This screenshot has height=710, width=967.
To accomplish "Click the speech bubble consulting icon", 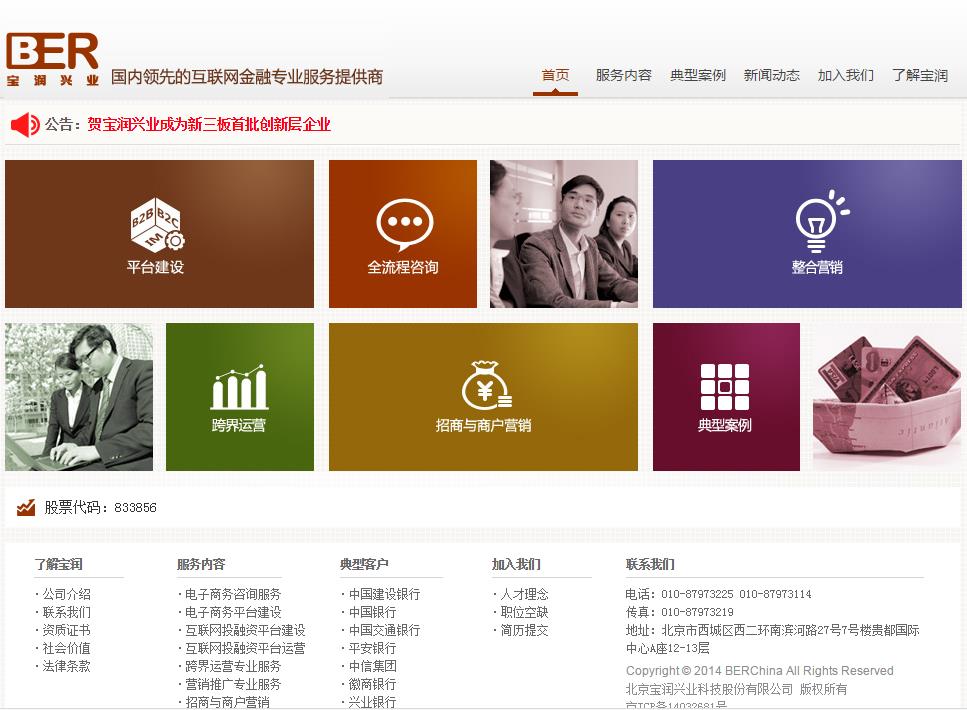I will (x=405, y=225).
